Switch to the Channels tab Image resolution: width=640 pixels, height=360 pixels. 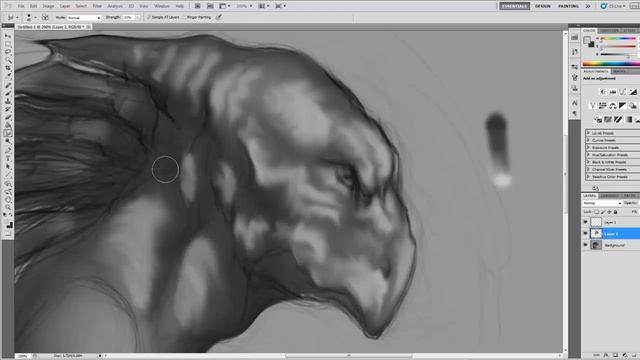pyautogui.click(x=609, y=196)
